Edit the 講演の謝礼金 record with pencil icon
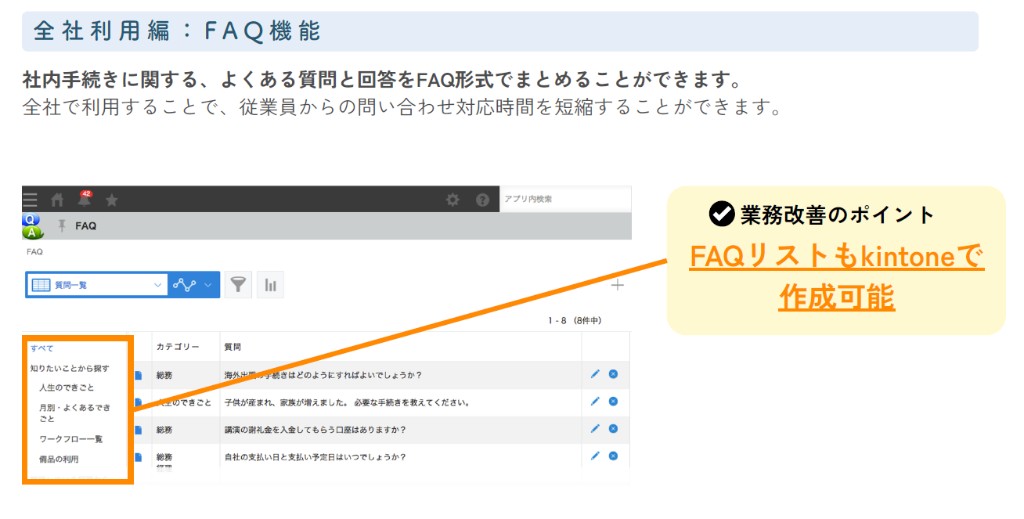The image size is (1024, 519). point(594,429)
